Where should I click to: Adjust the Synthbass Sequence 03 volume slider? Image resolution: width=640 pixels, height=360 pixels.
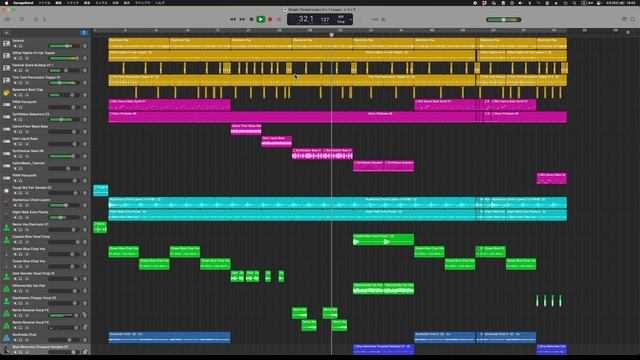coord(64,120)
